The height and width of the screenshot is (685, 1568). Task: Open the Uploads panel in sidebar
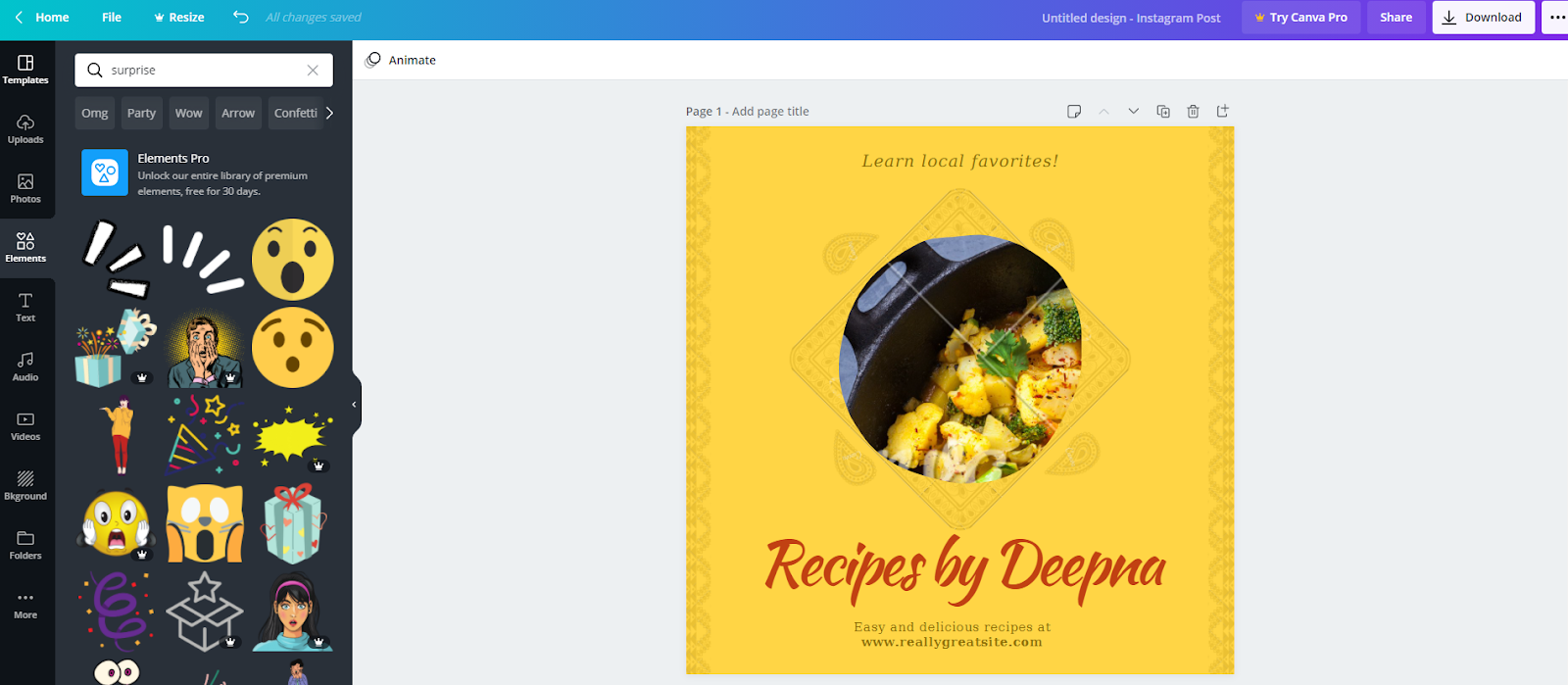point(25,128)
